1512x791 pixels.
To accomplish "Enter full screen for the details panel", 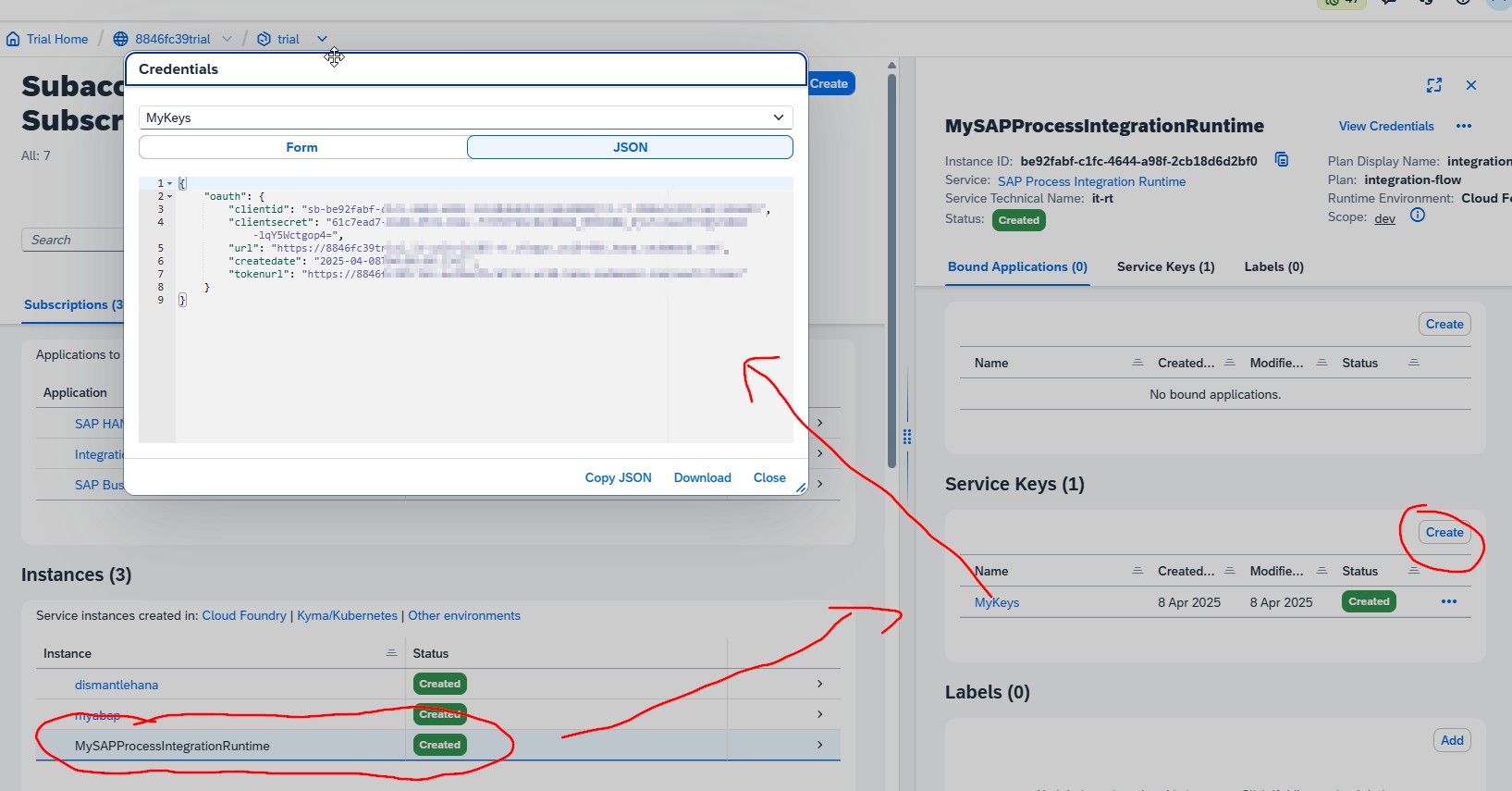I will [1434, 85].
